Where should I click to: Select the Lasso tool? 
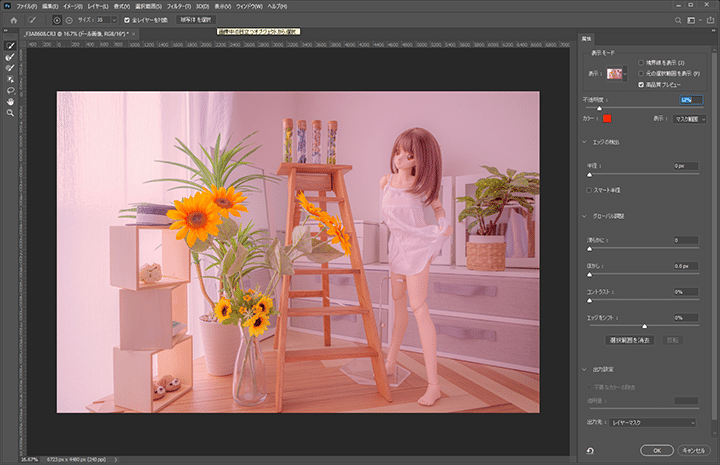(10, 90)
